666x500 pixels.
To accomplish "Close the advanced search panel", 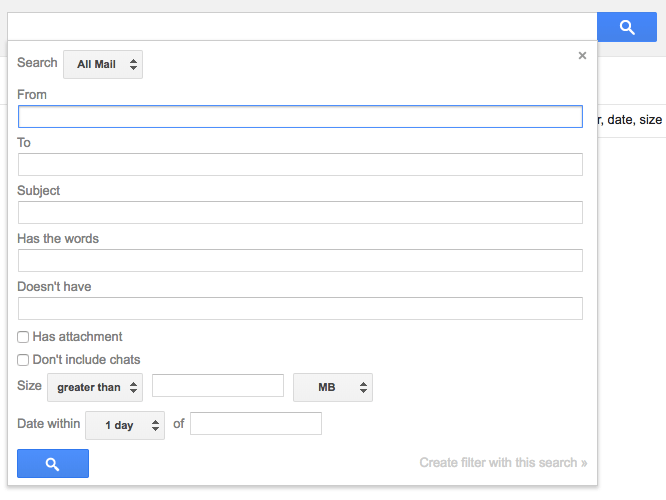I will pyautogui.click(x=582, y=56).
